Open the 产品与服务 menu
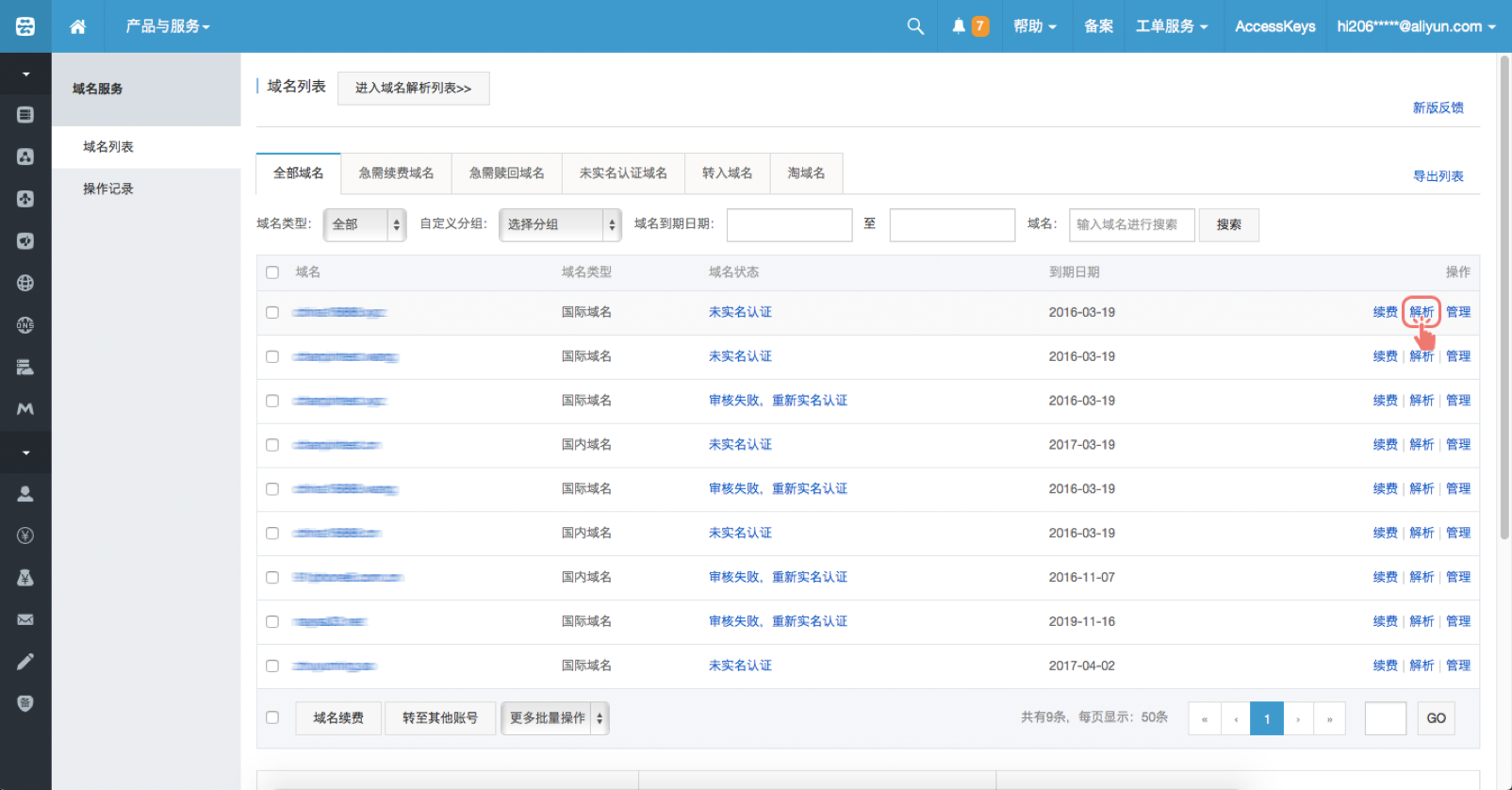The width and height of the screenshot is (1512, 790). click(168, 26)
